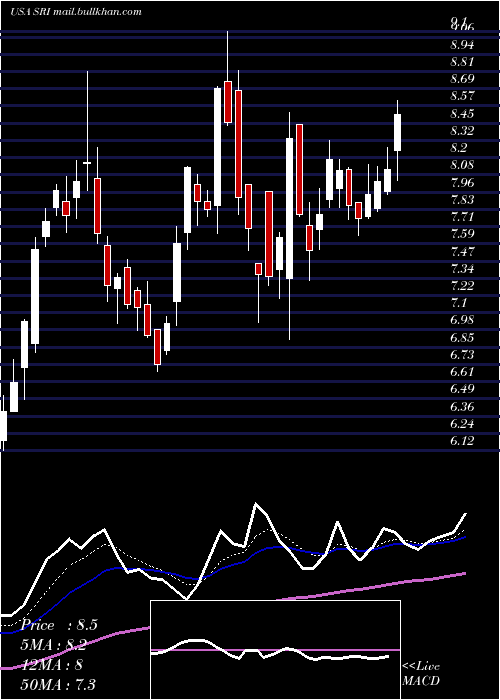Click the 'USA SRI mail.bullkhan.com' chart title
500x700 pixels.
pos(76,12)
